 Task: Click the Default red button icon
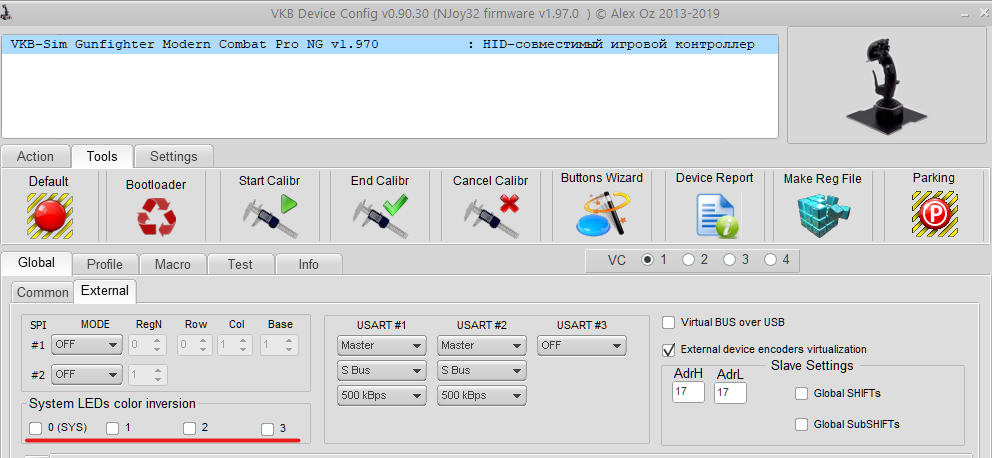pyautogui.click(x=49, y=215)
